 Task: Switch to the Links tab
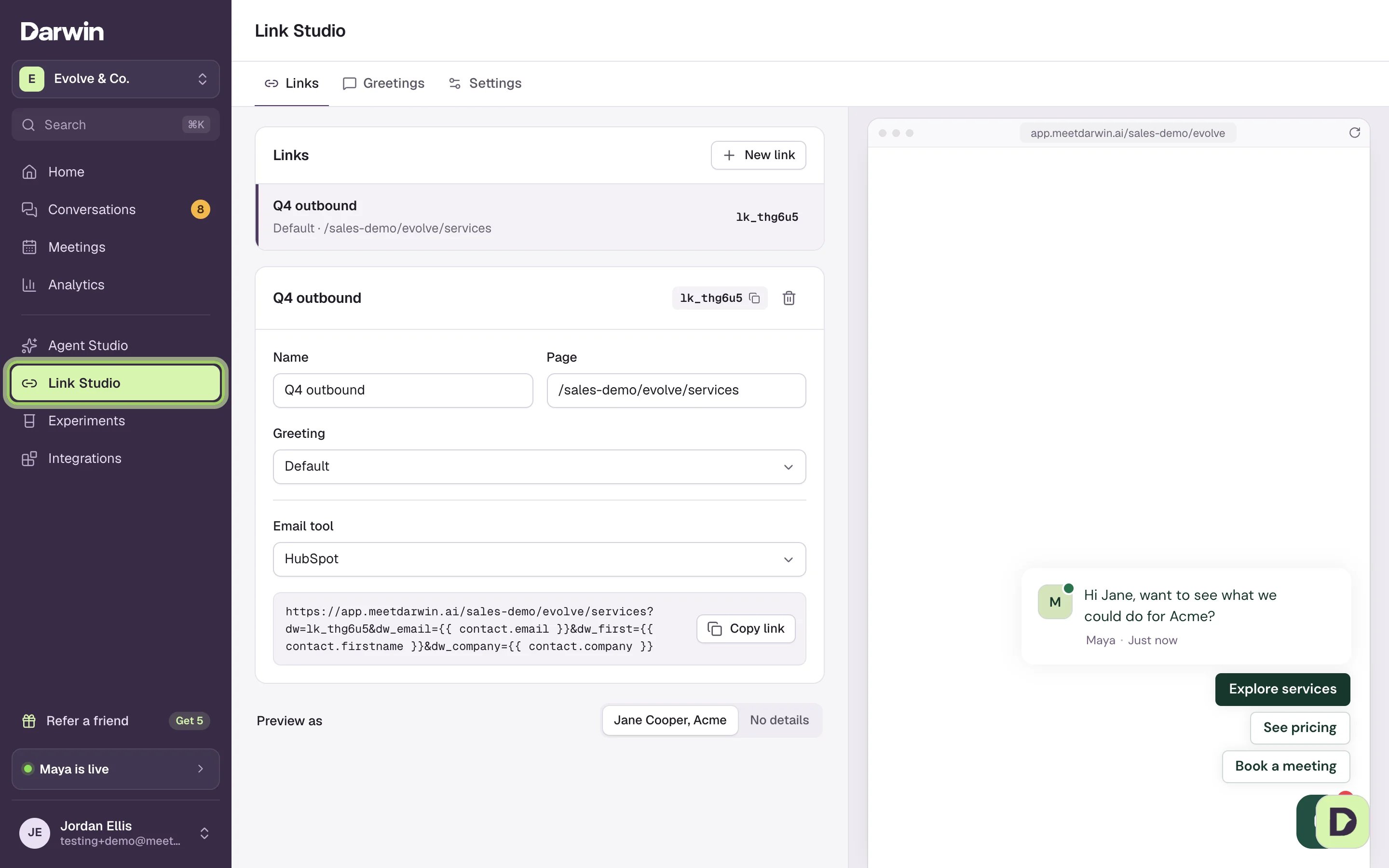292,83
